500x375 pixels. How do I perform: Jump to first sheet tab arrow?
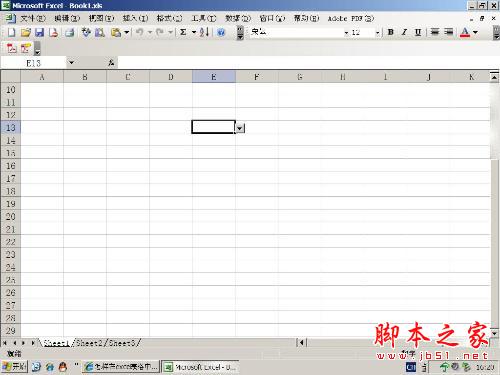pyautogui.click(x=5, y=343)
